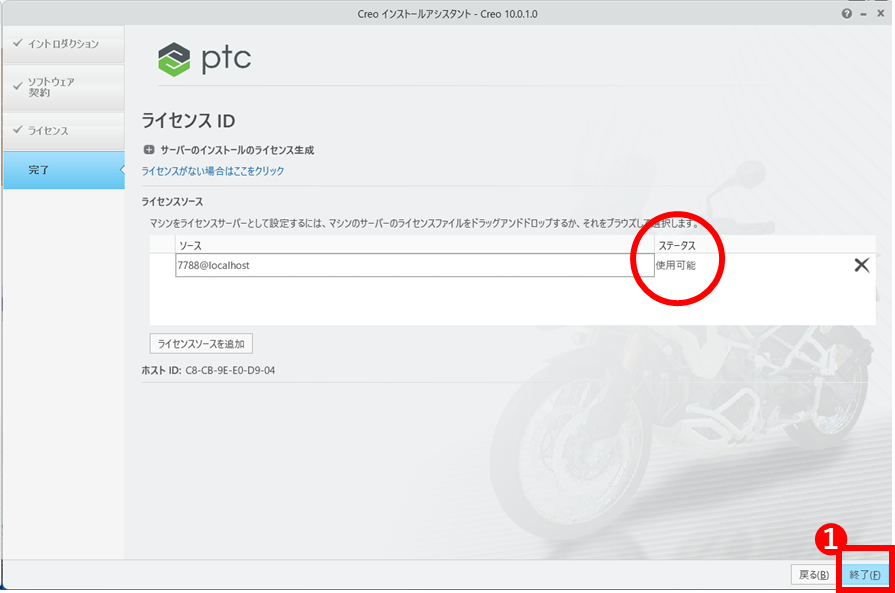The width and height of the screenshot is (895, 593).
Task: Click the help question mark icon in title bar
Action: [847, 13]
